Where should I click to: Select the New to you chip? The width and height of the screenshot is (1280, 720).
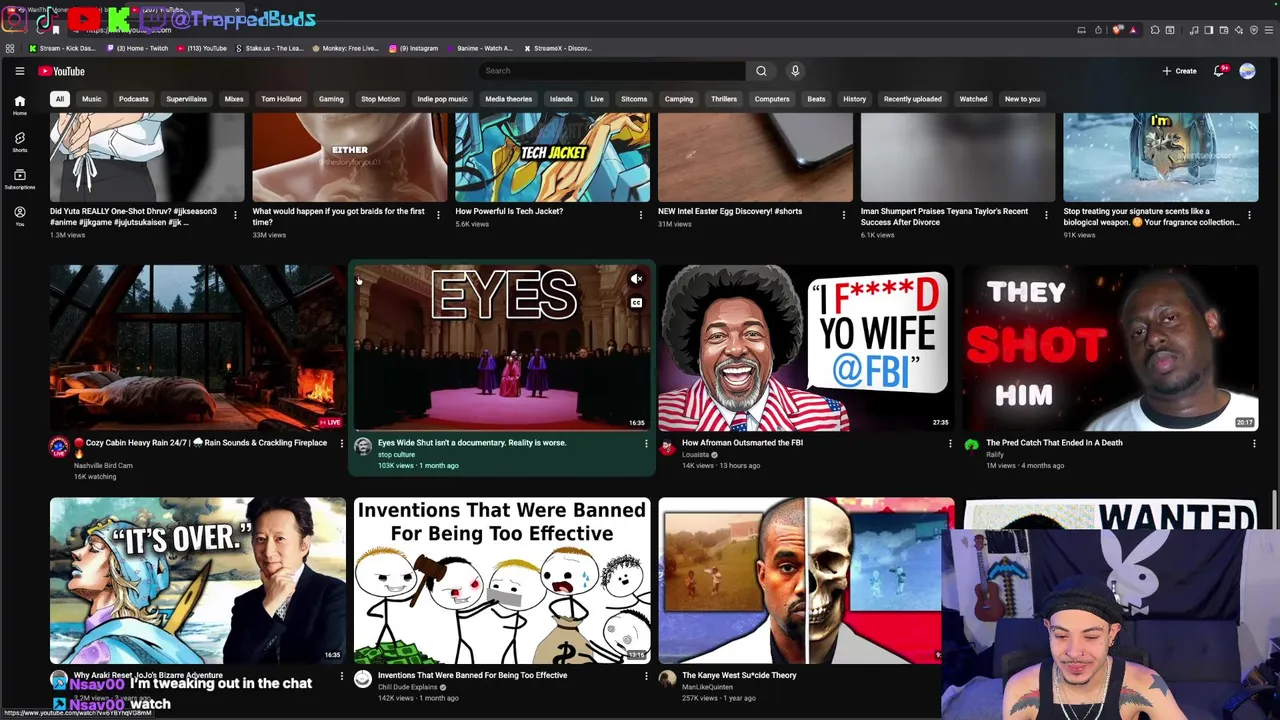1022,99
